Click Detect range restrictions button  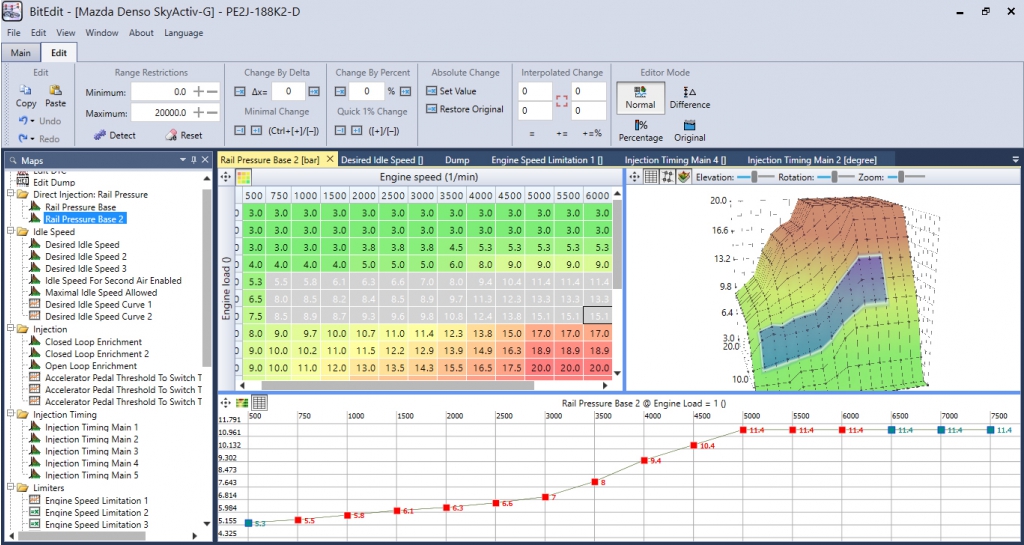click(114, 135)
